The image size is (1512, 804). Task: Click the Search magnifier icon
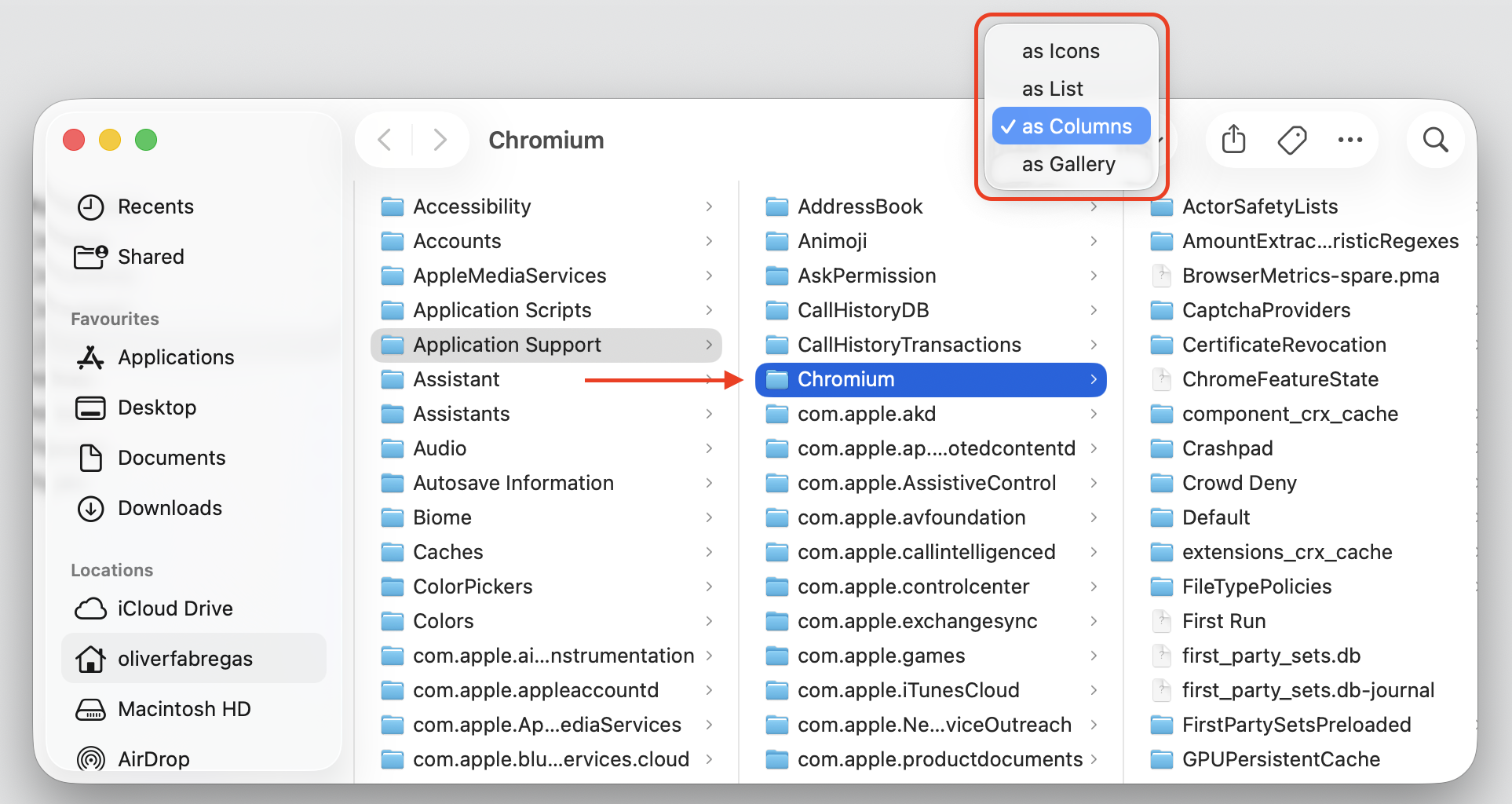click(1435, 140)
